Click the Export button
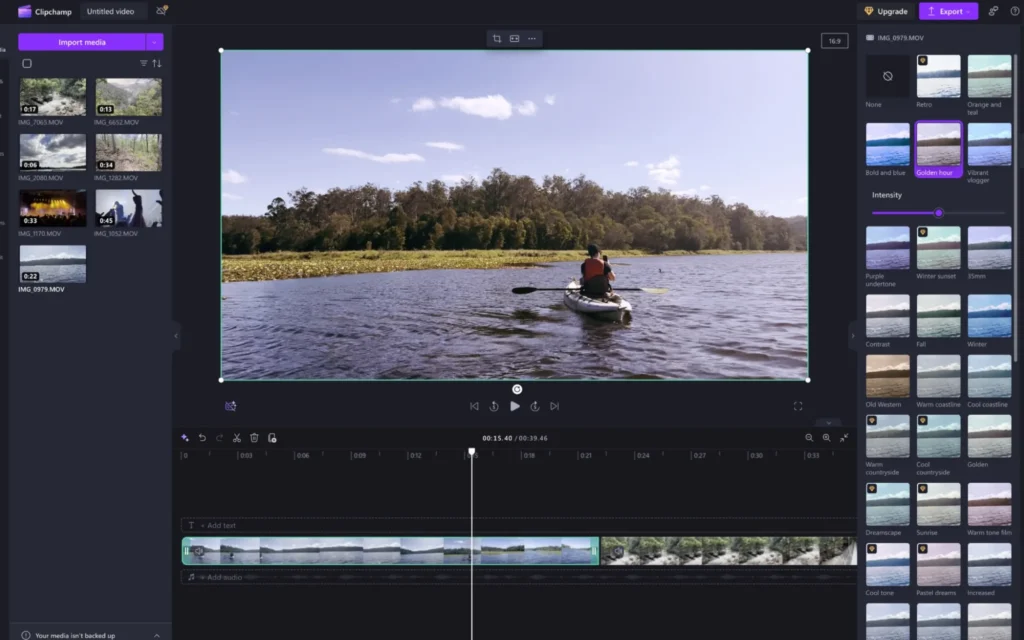The height and width of the screenshot is (640, 1024). tap(948, 11)
